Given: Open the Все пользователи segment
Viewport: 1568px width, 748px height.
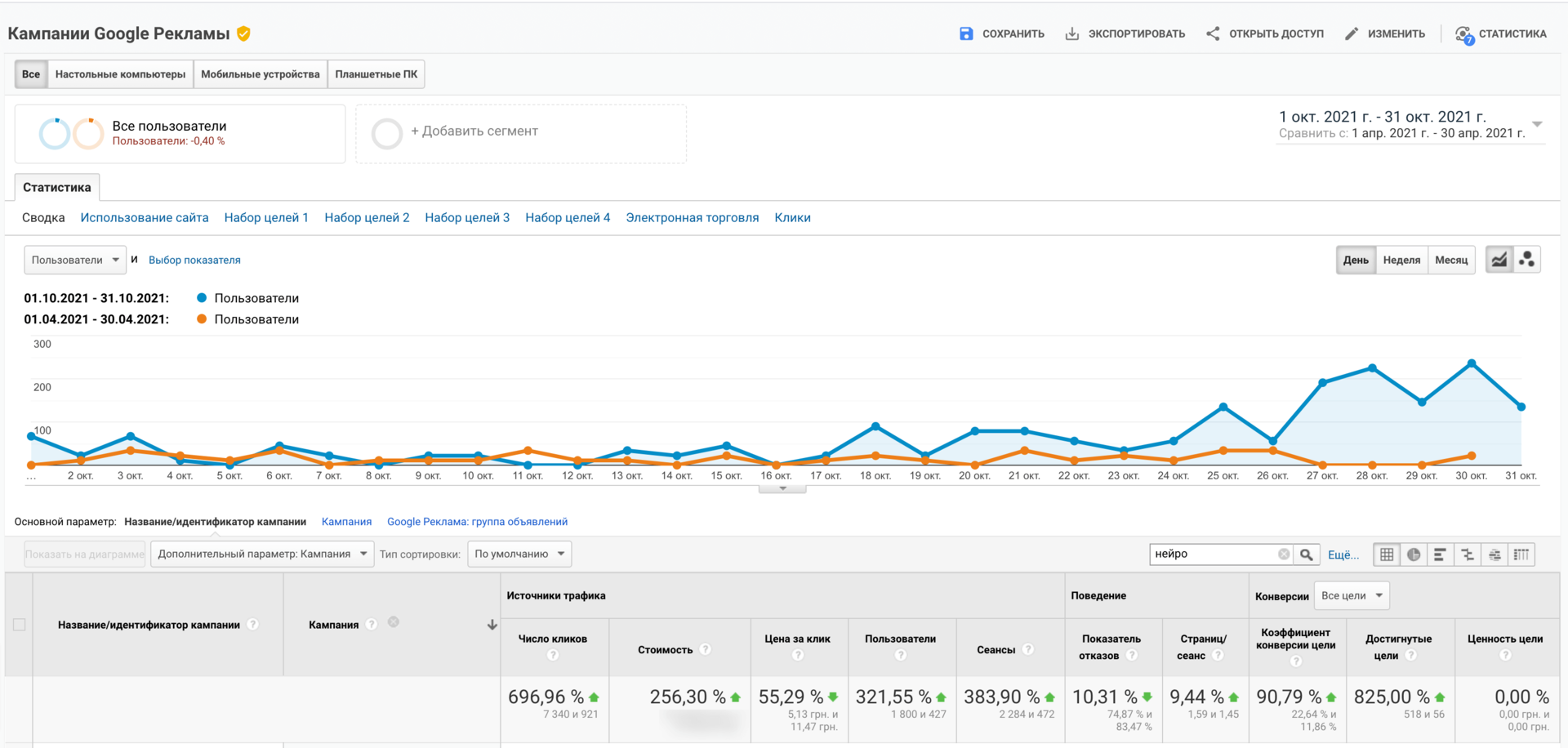Looking at the screenshot, I should pos(180,134).
